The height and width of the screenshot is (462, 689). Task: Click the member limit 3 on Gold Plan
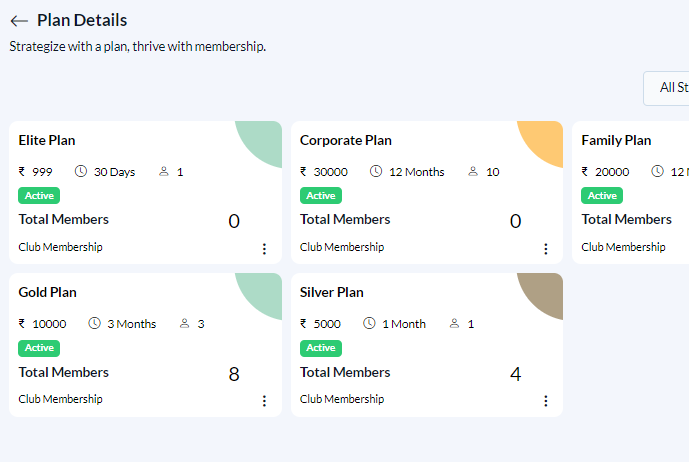click(201, 324)
